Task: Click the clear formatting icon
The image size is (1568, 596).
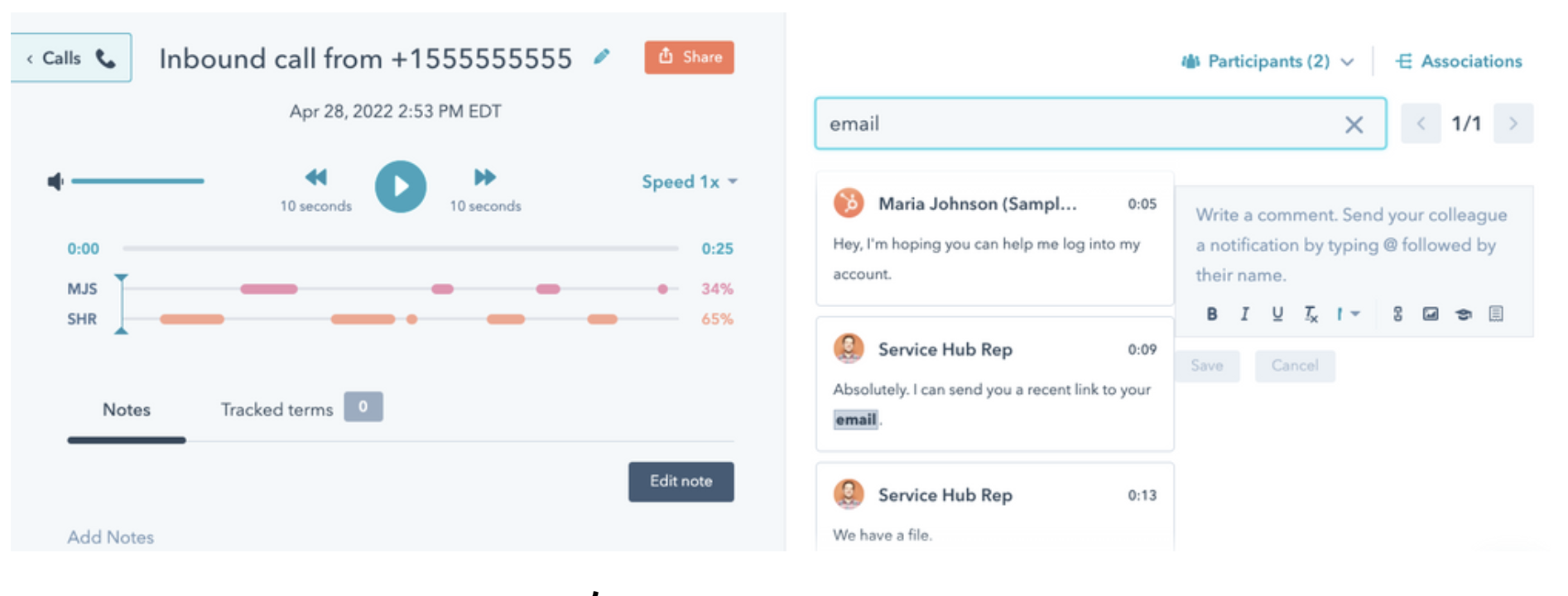Action: coord(1311,314)
